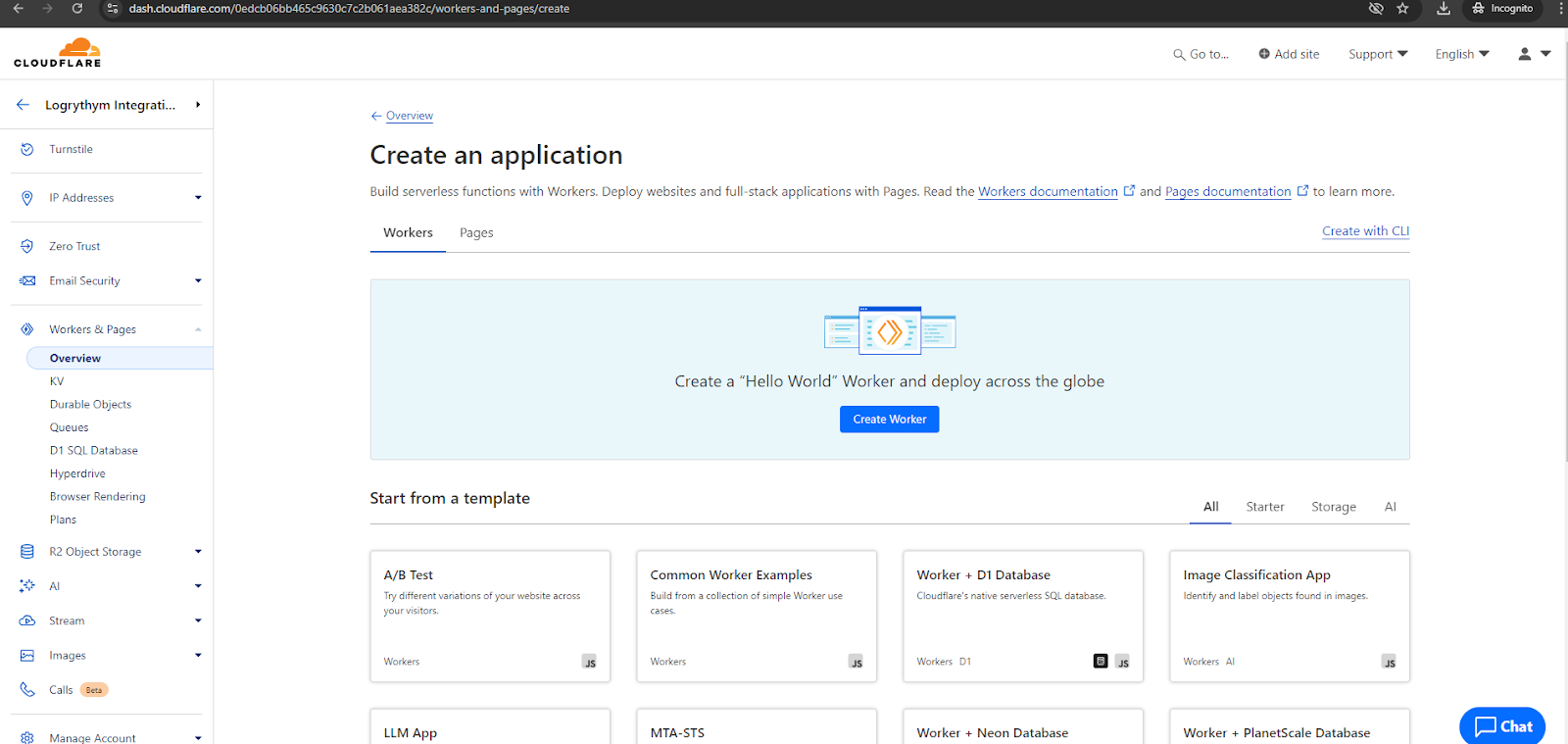Open the Support dropdown menu
1568x744 pixels.
click(1377, 54)
